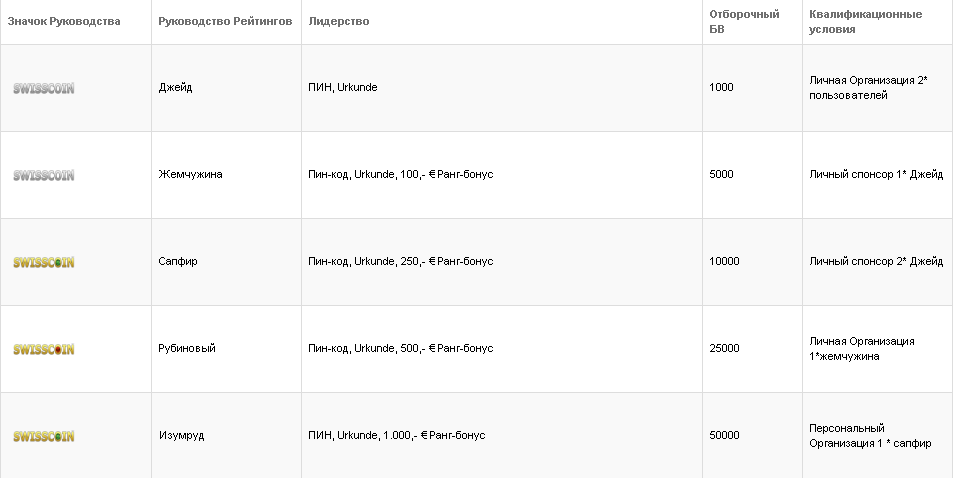Click the Рубиновый rank name cell

tap(188, 349)
